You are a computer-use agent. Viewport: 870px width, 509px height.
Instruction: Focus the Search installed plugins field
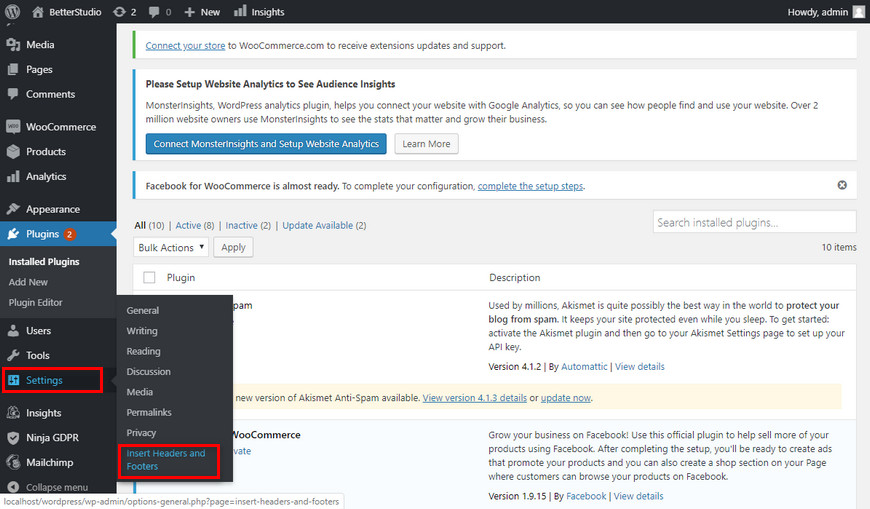pyautogui.click(x=754, y=222)
